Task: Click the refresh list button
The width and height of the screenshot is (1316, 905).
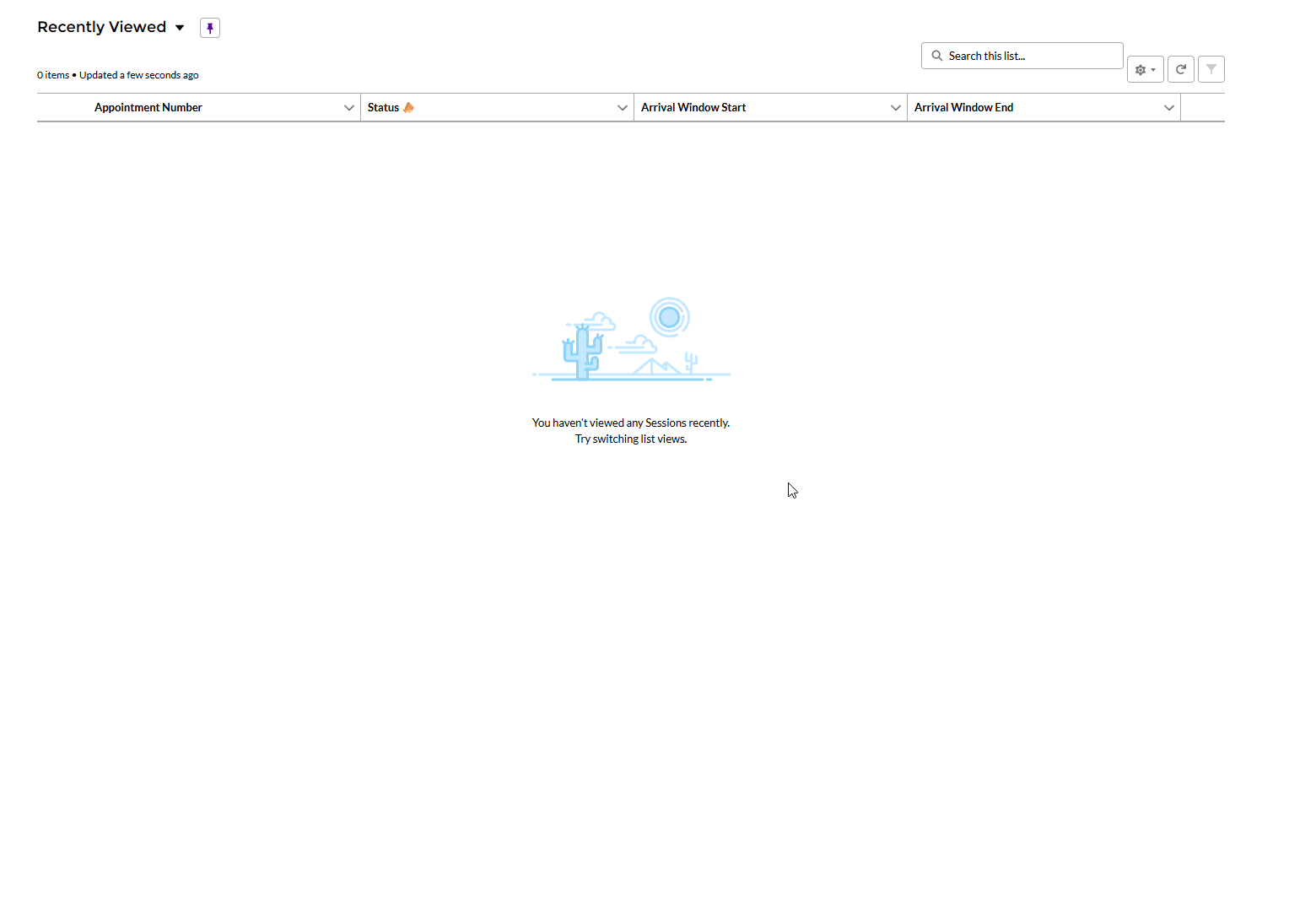Action: point(1180,69)
